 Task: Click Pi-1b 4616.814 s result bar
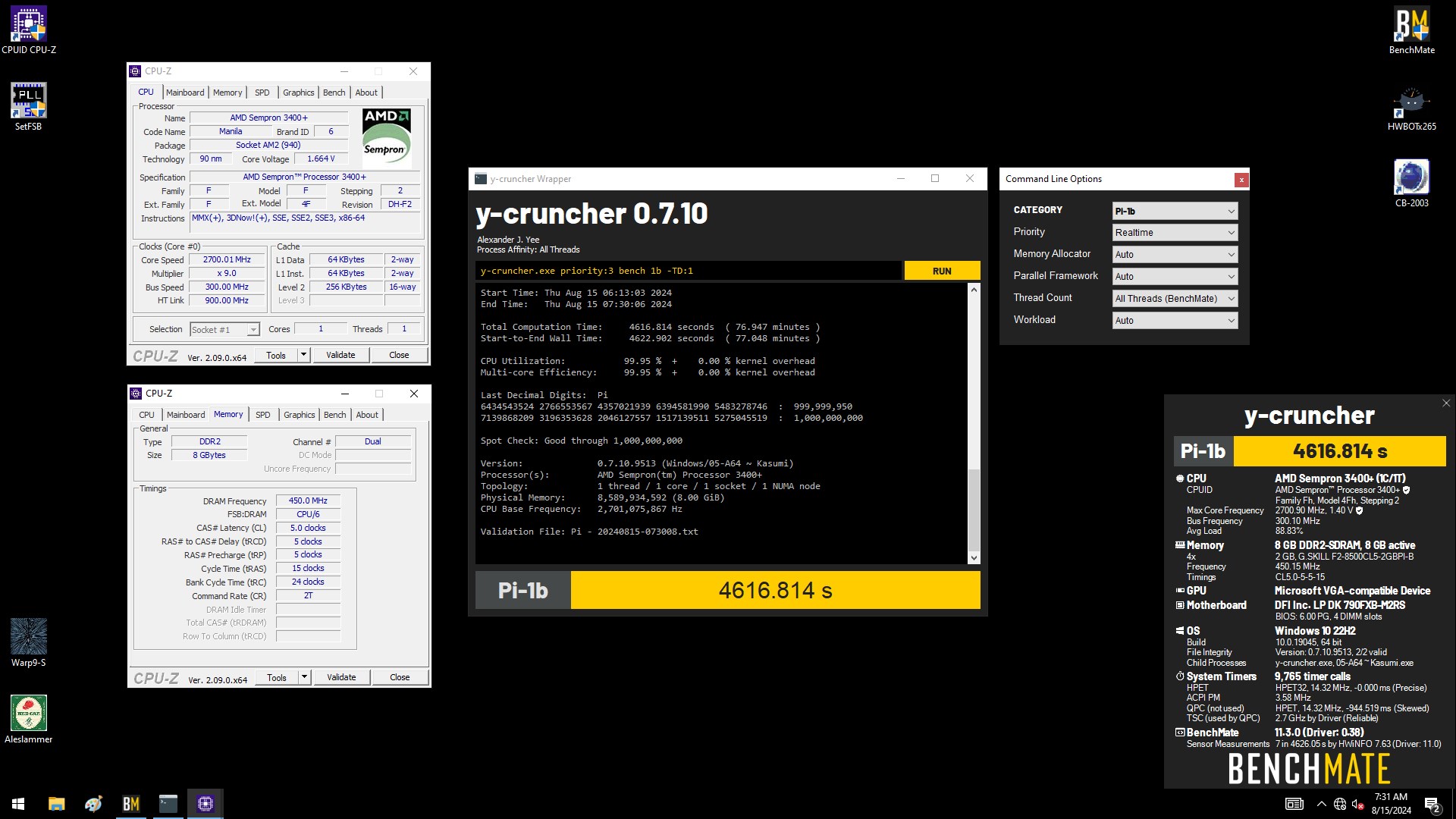click(728, 590)
